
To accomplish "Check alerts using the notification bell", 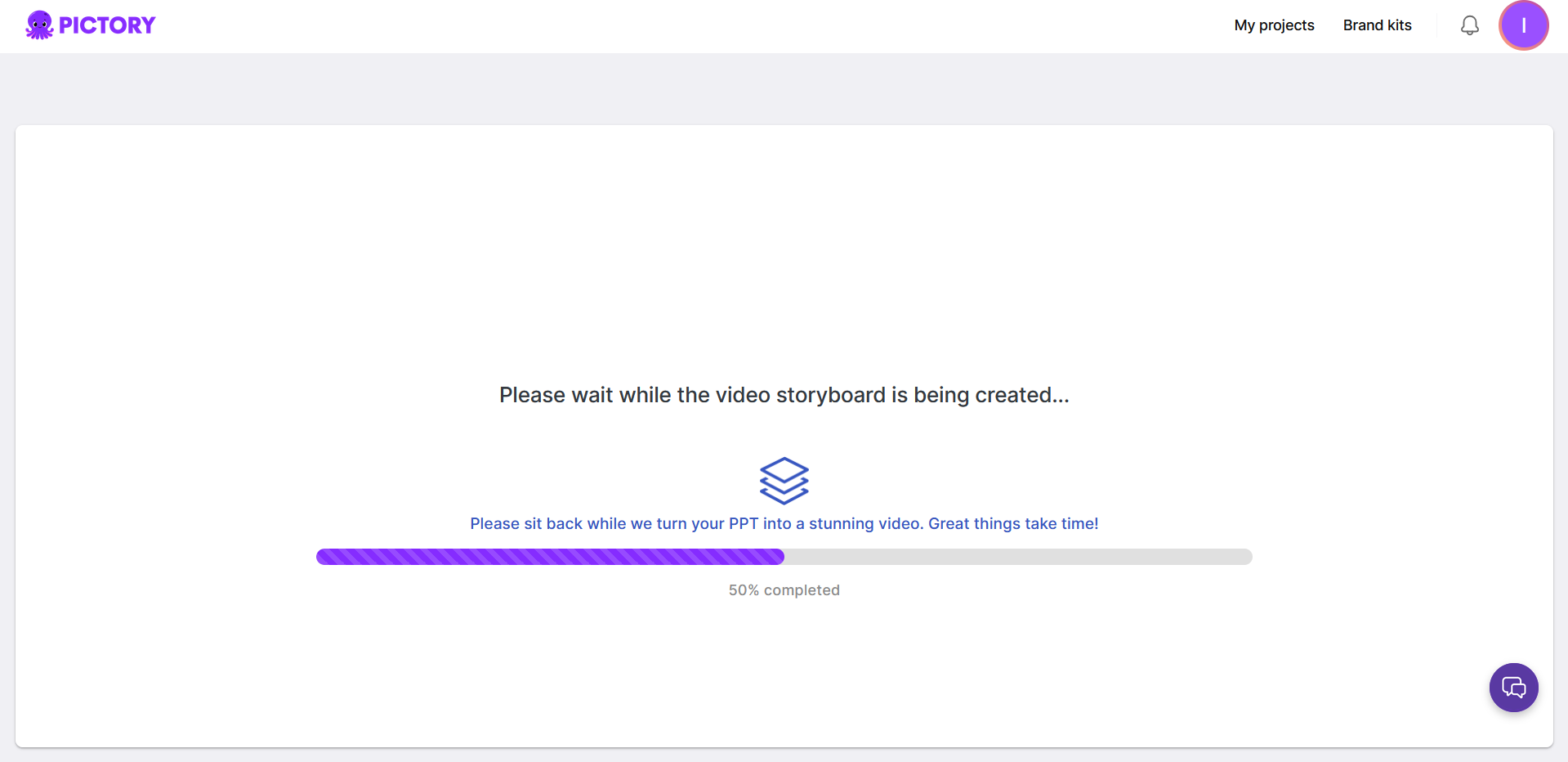I will coord(1469,25).
